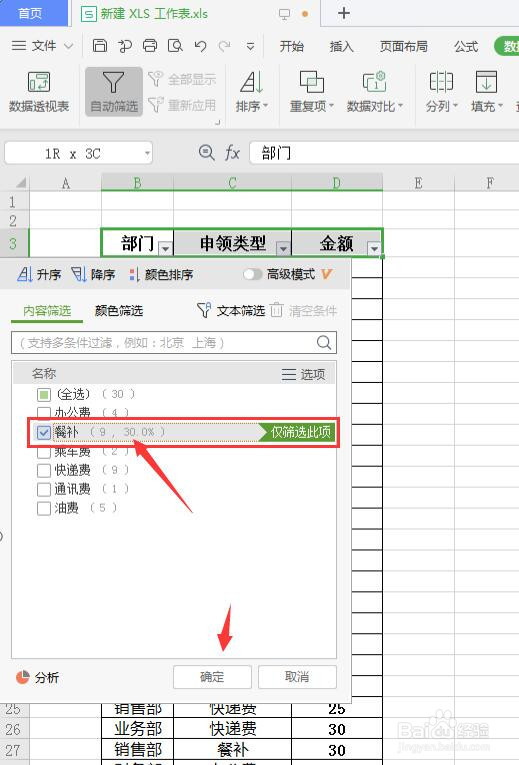The height and width of the screenshot is (765, 519).
Task: Toggle the 高级模式 advanced mode switch
Action: [253, 274]
